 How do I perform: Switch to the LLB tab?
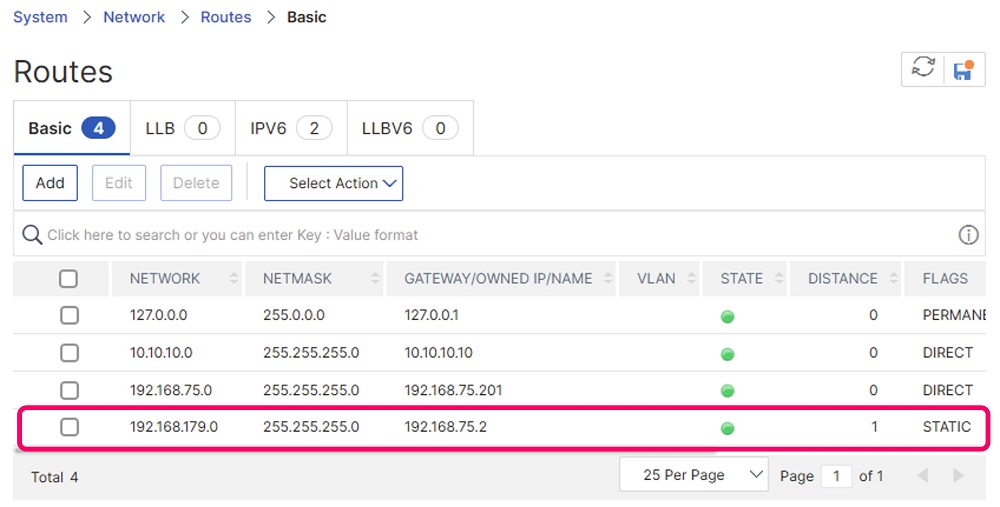tap(182, 128)
